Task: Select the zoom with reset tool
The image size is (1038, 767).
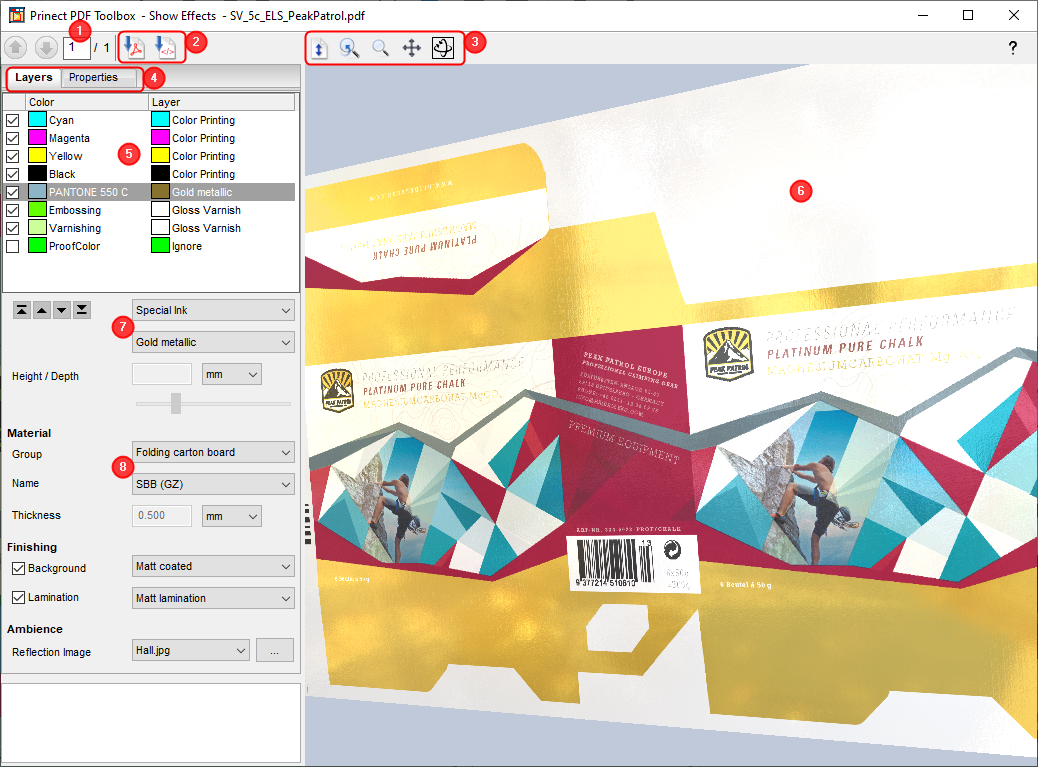Action: [x=349, y=48]
